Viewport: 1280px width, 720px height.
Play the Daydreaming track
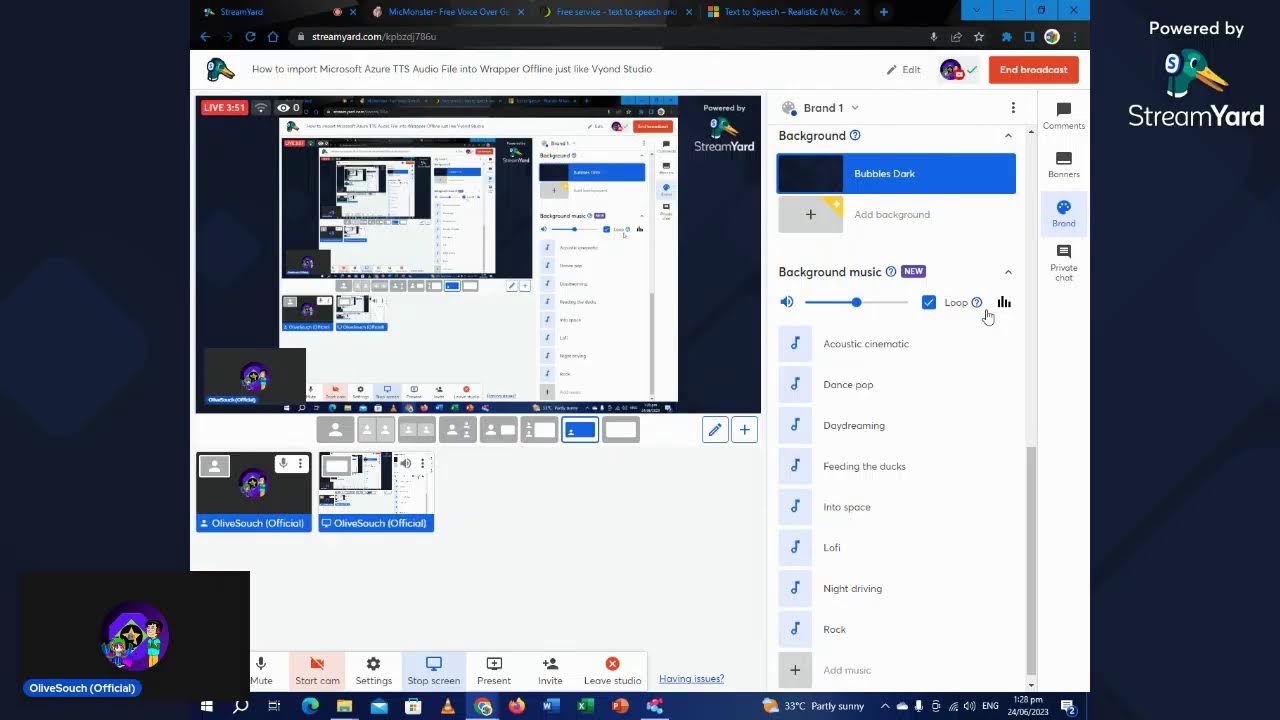point(897,426)
